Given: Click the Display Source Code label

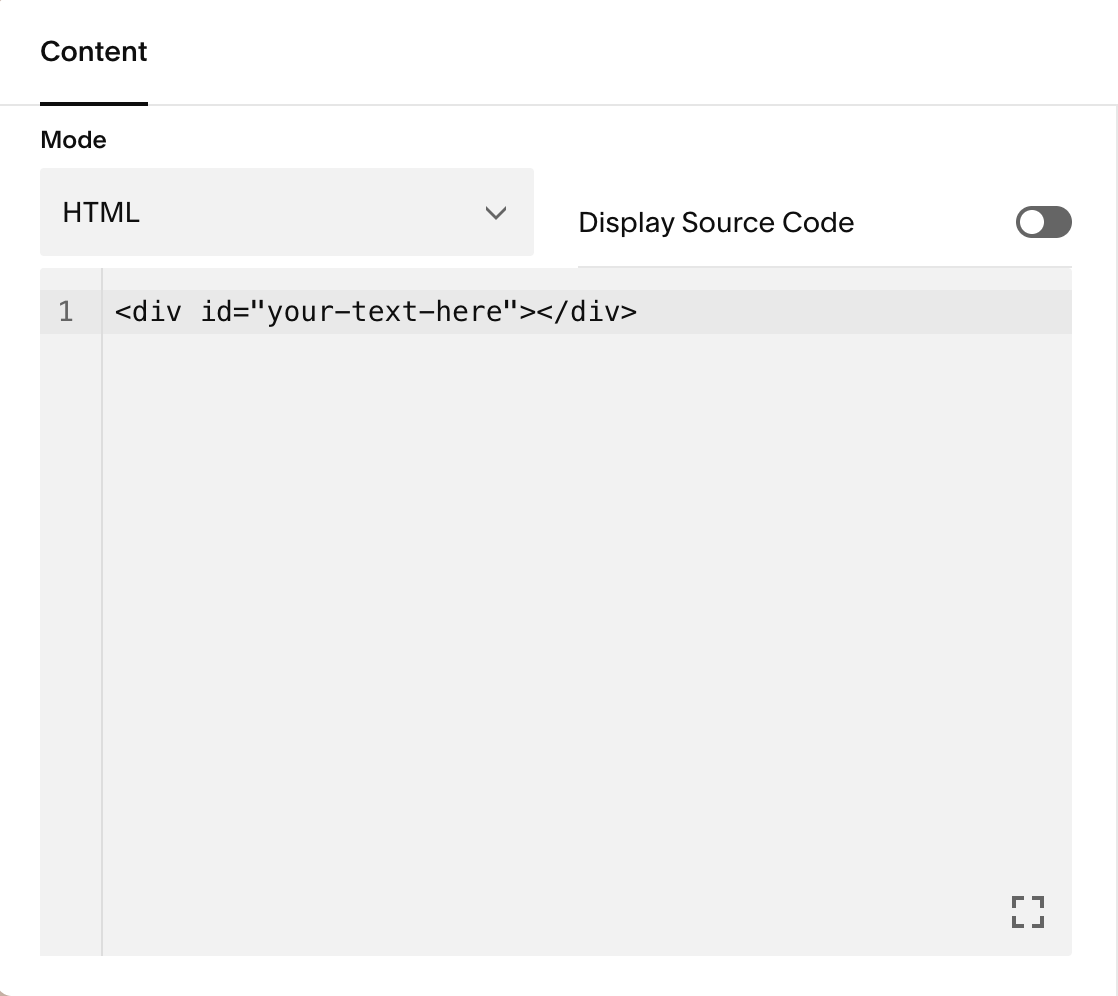Looking at the screenshot, I should coord(716,222).
